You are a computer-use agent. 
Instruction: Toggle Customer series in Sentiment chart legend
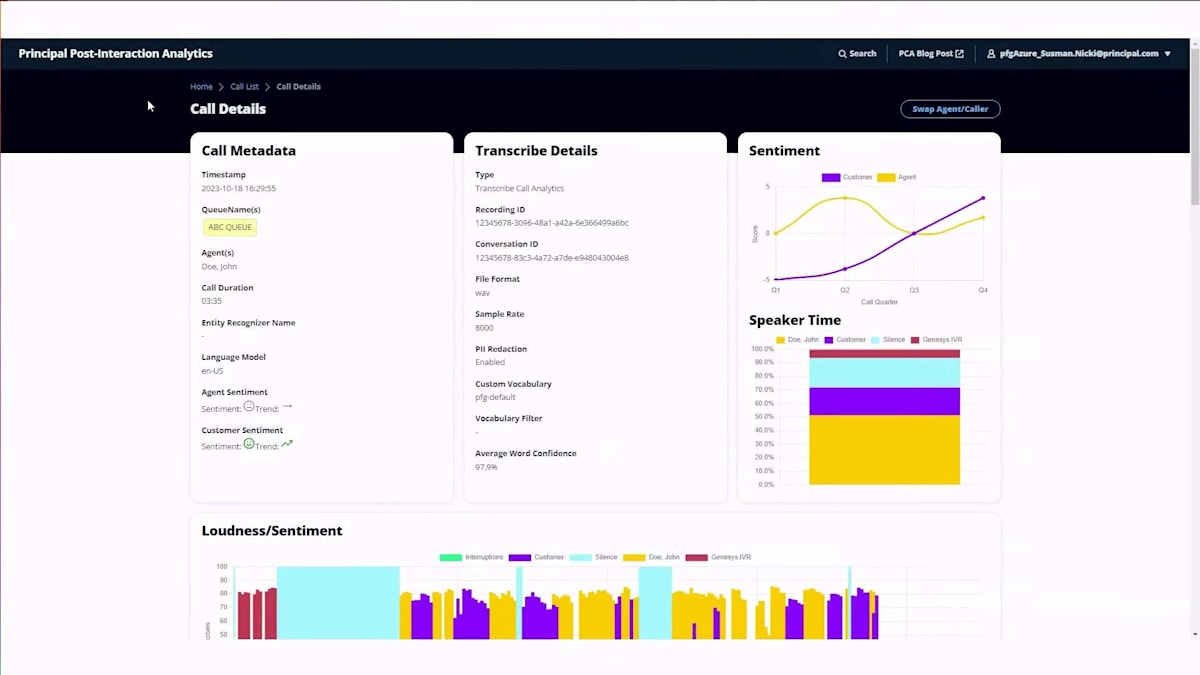click(x=847, y=177)
